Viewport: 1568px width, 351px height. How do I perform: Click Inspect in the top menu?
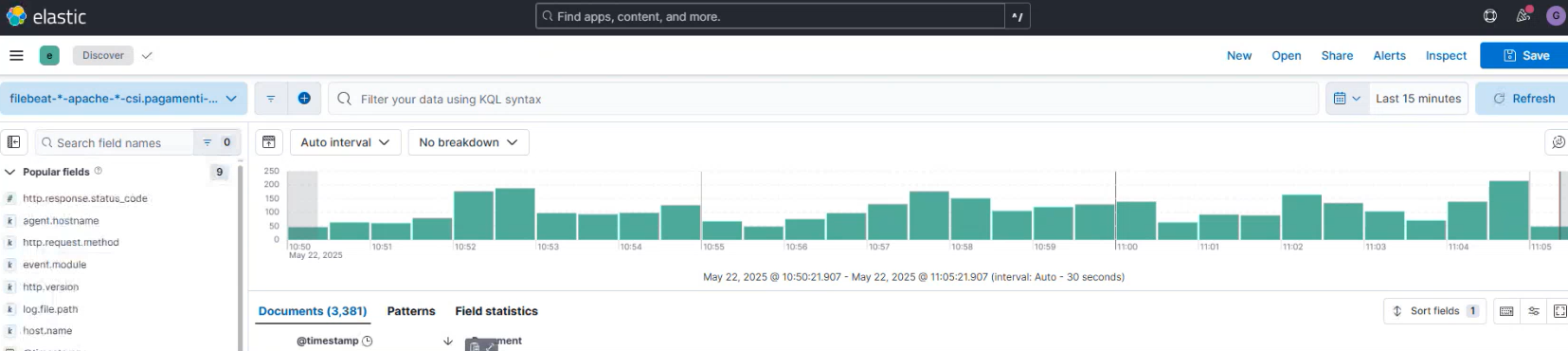(x=1446, y=55)
